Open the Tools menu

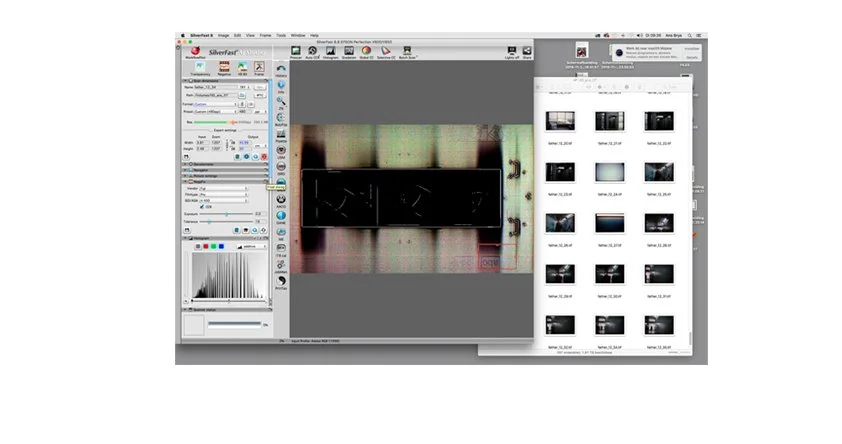(281, 35)
